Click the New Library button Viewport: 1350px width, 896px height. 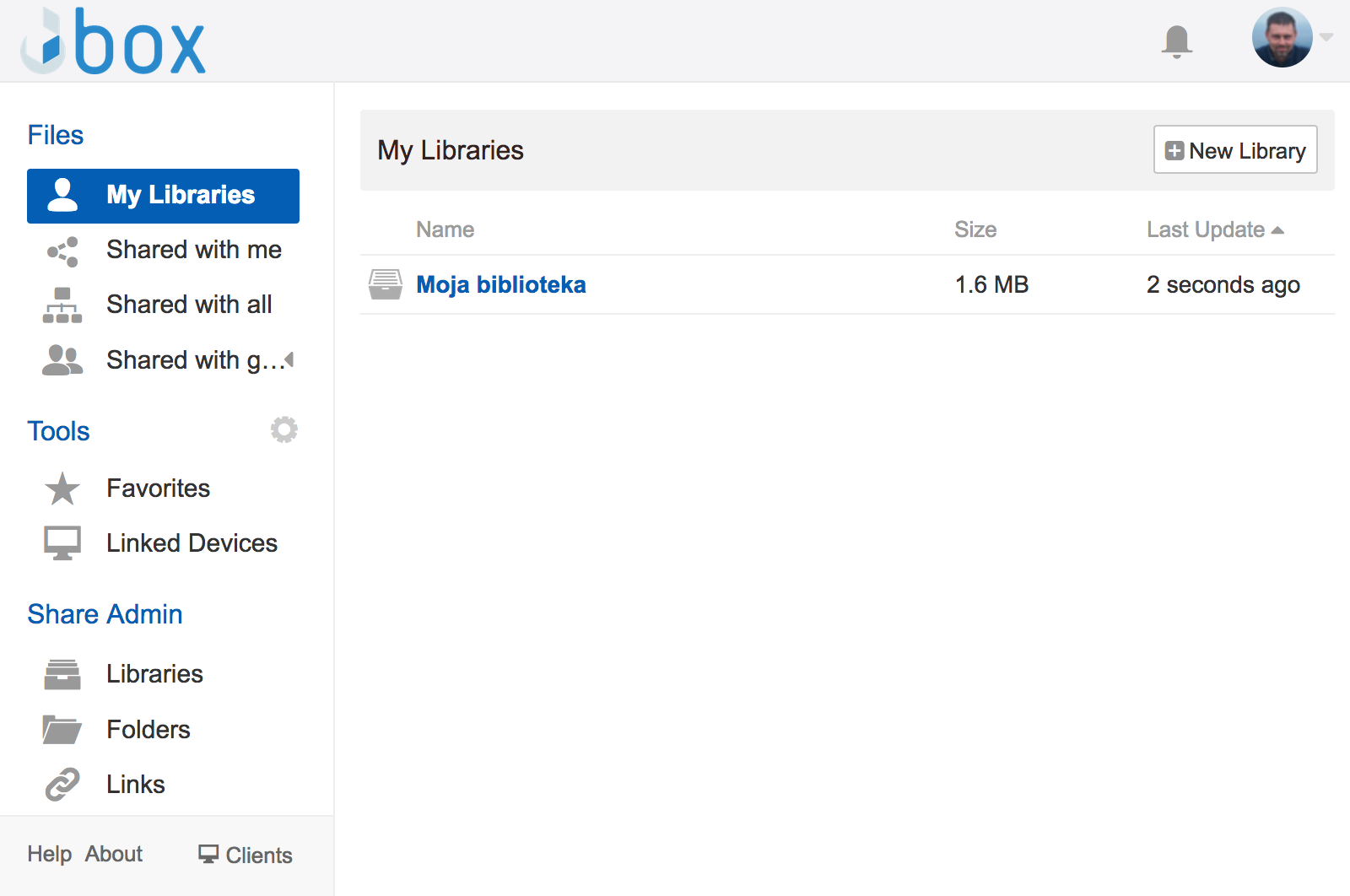click(1235, 149)
